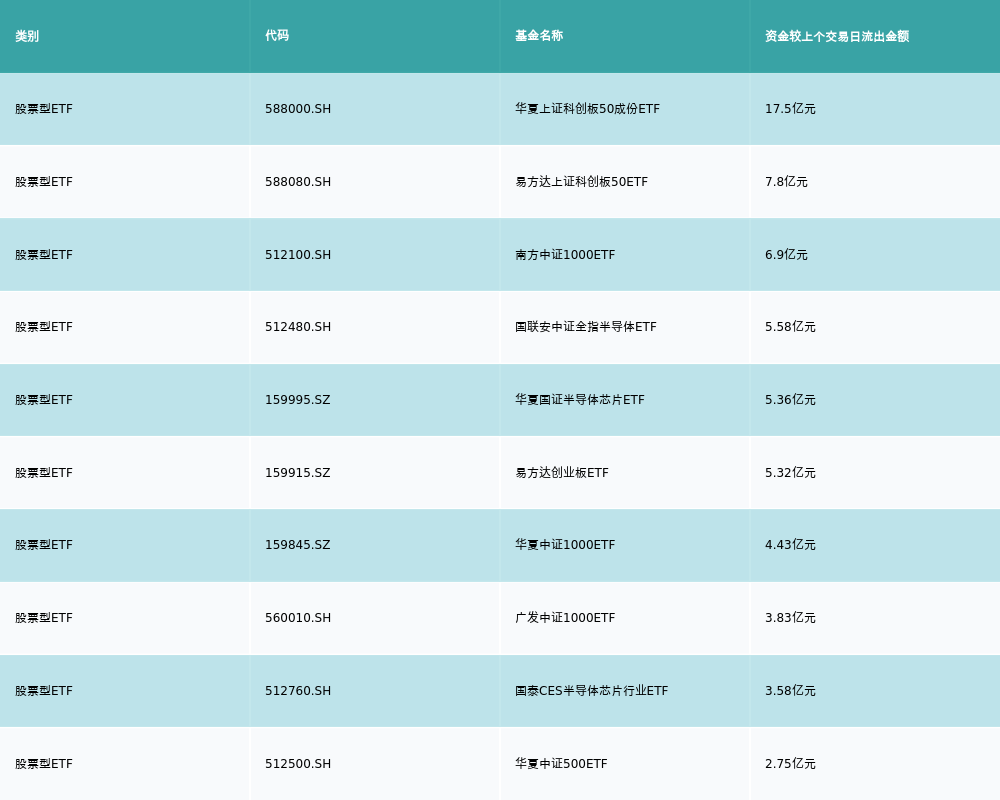Click 股票型ETF in the 560010.SH row
The width and height of the screenshot is (1000, 800).
(x=44, y=618)
